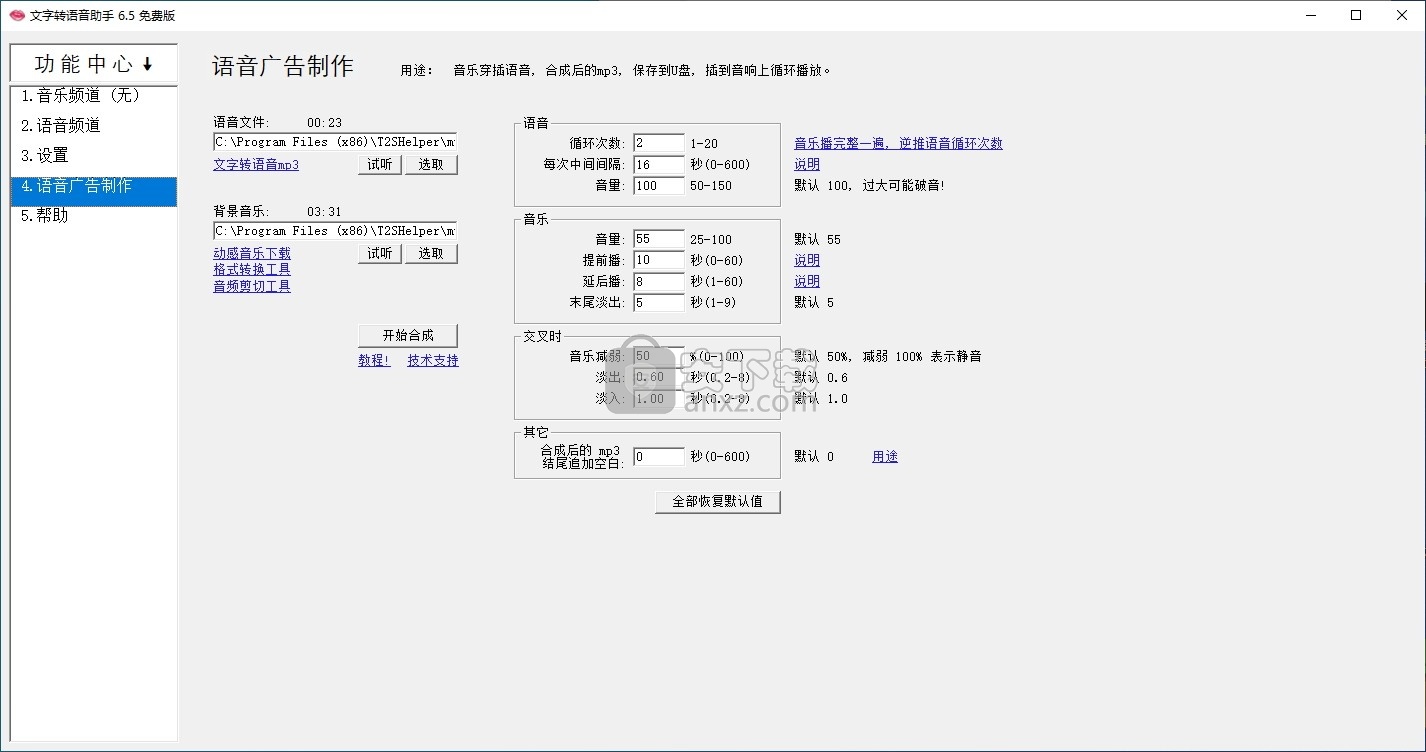The height and width of the screenshot is (752, 1426).
Task: Click text 默认 100, 过大可能破音!
Action: (x=870, y=186)
